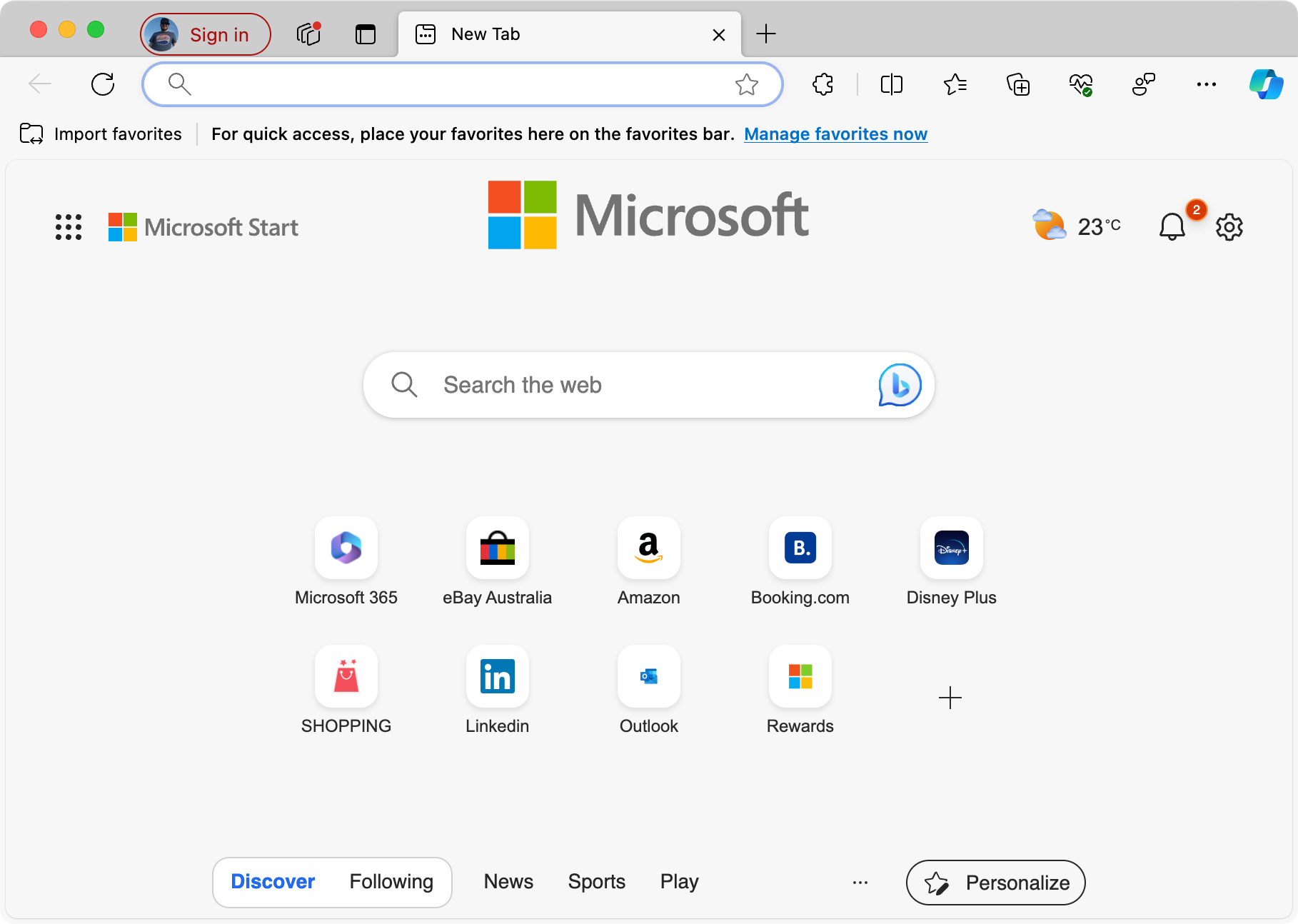Toggle split screen view
The image size is (1298, 924).
(892, 84)
